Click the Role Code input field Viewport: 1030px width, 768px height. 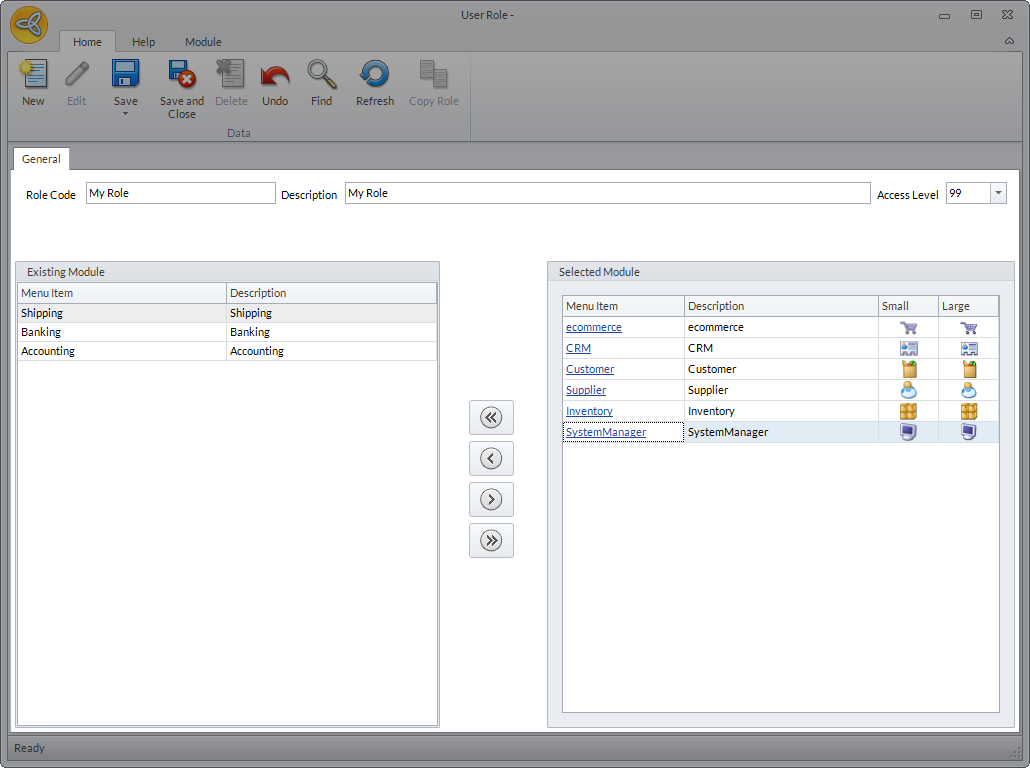point(180,194)
